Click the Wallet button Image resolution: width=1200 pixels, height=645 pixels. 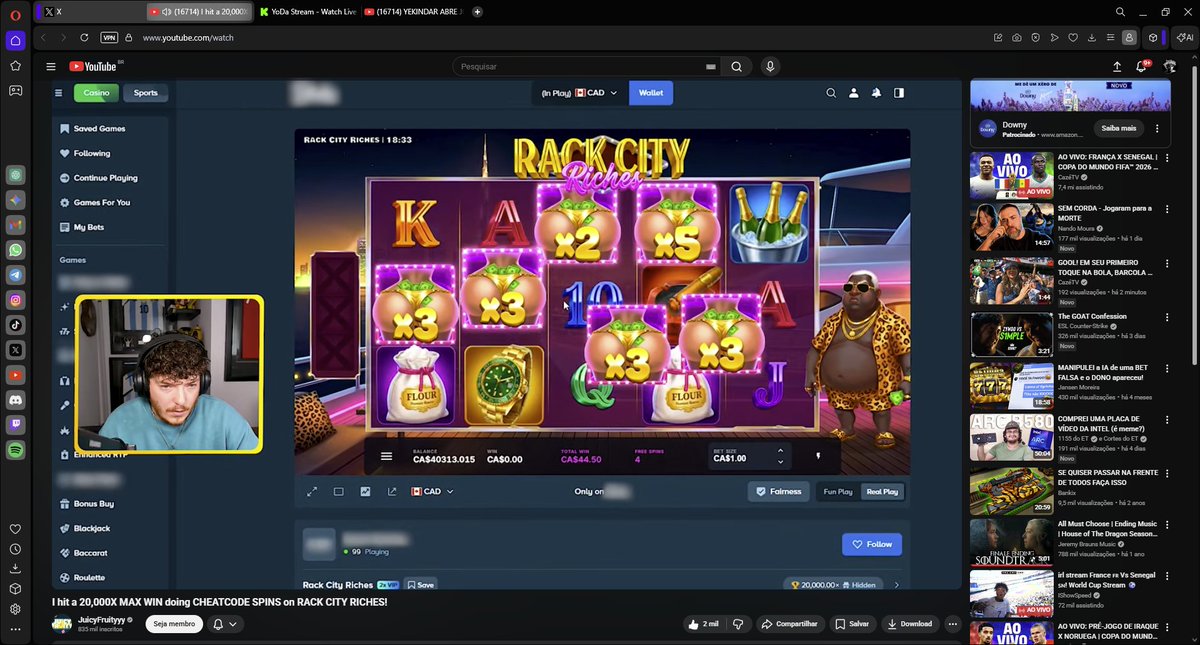(651, 93)
